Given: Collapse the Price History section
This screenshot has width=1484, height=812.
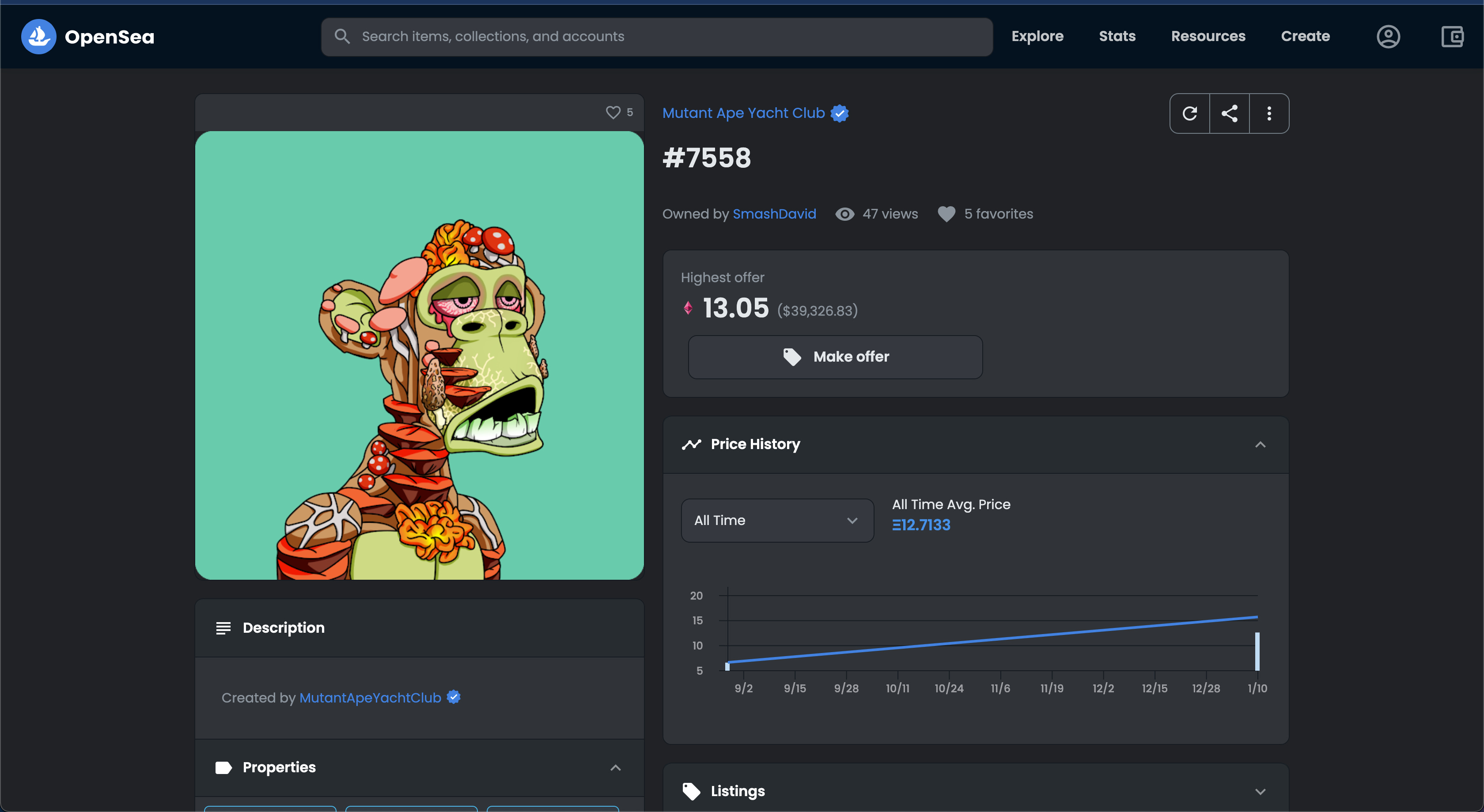Looking at the screenshot, I should pos(1260,445).
